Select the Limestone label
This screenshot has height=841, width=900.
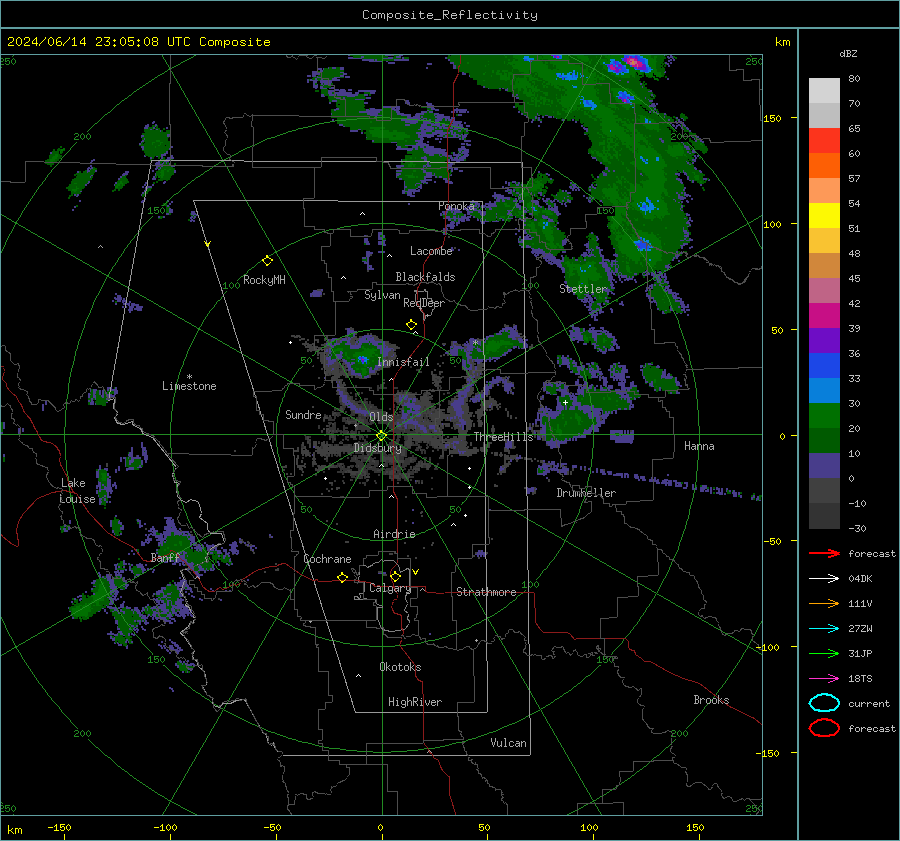pos(189,386)
